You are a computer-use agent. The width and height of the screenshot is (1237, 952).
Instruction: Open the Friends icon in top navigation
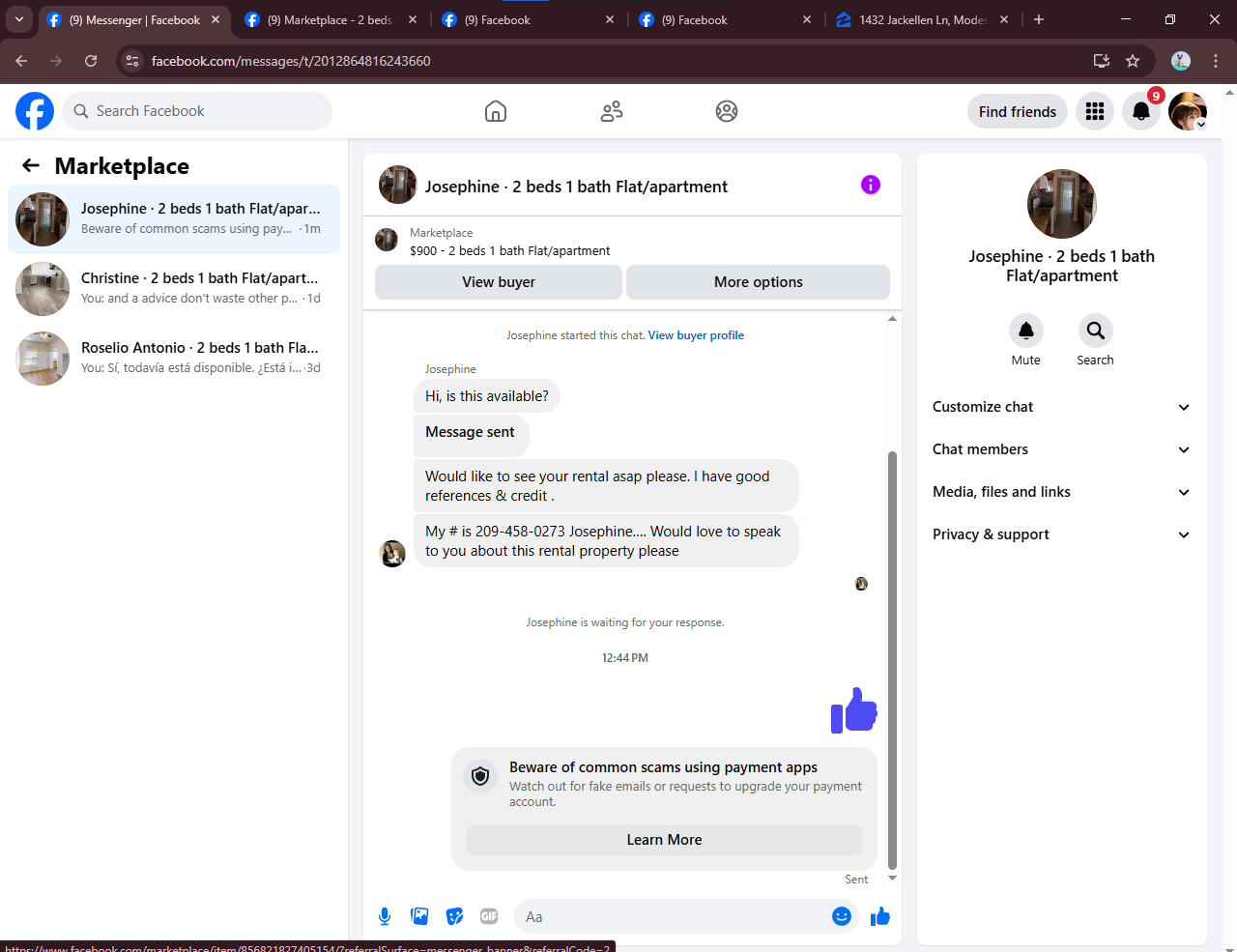coord(612,111)
